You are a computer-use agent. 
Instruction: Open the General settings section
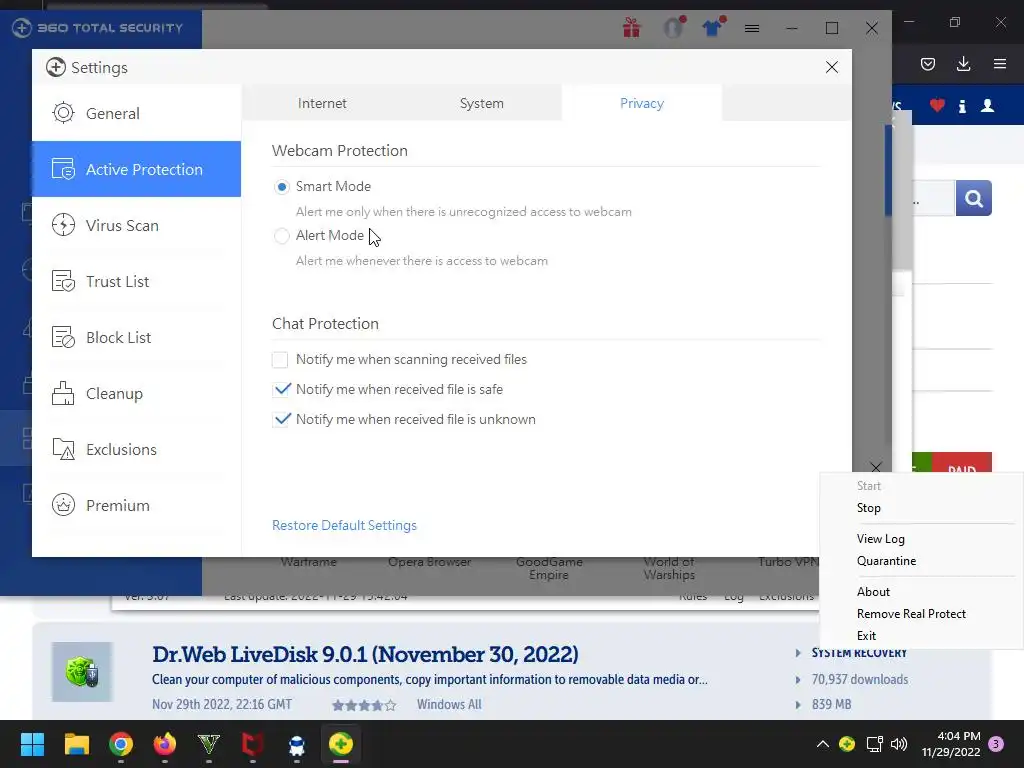[x=136, y=113]
